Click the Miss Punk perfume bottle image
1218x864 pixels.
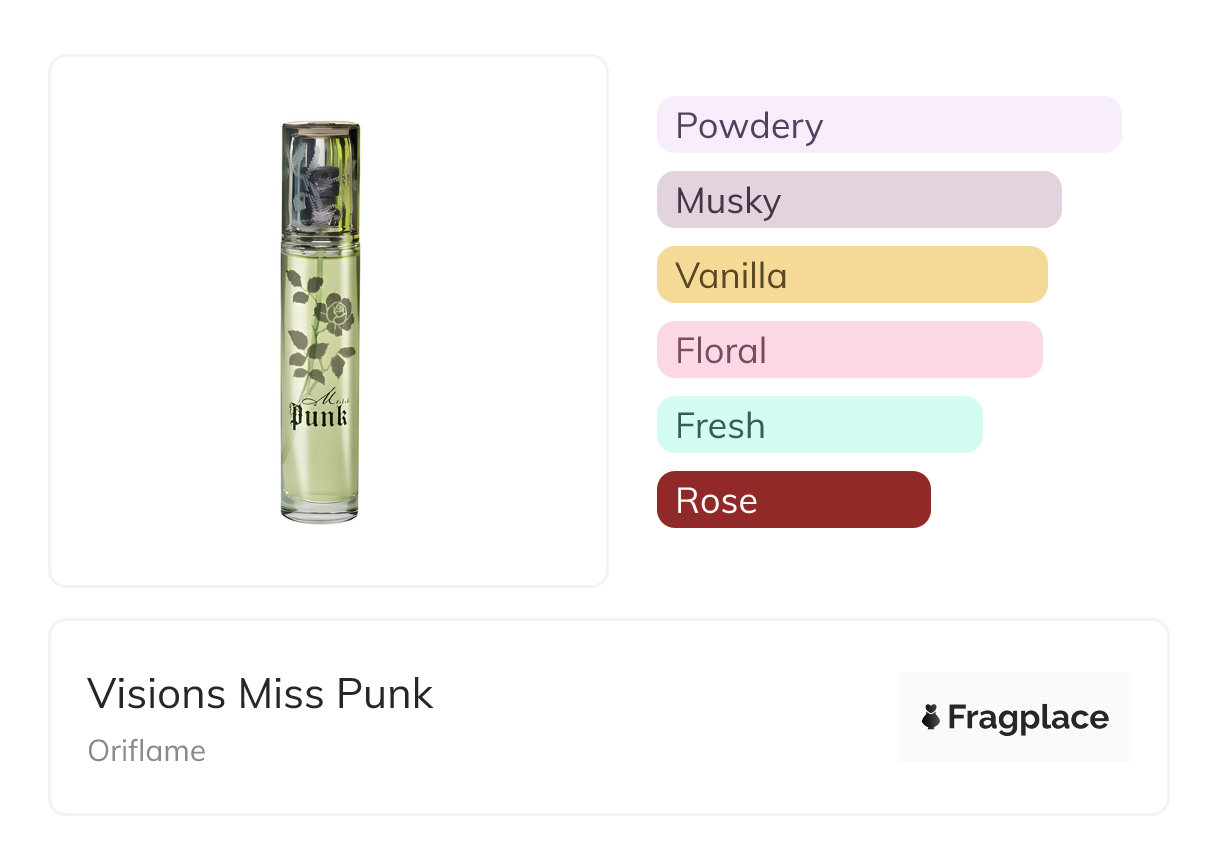320,320
